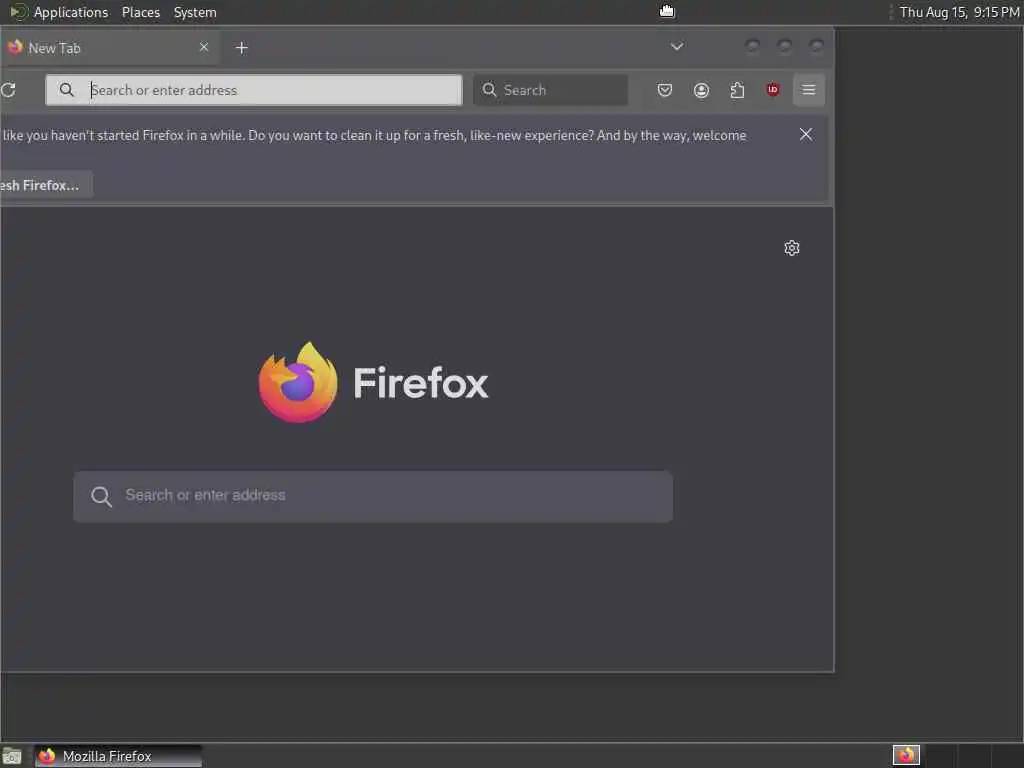1024x768 pixels.
Task: Open the Applications menu
Action: coord(71,12)
